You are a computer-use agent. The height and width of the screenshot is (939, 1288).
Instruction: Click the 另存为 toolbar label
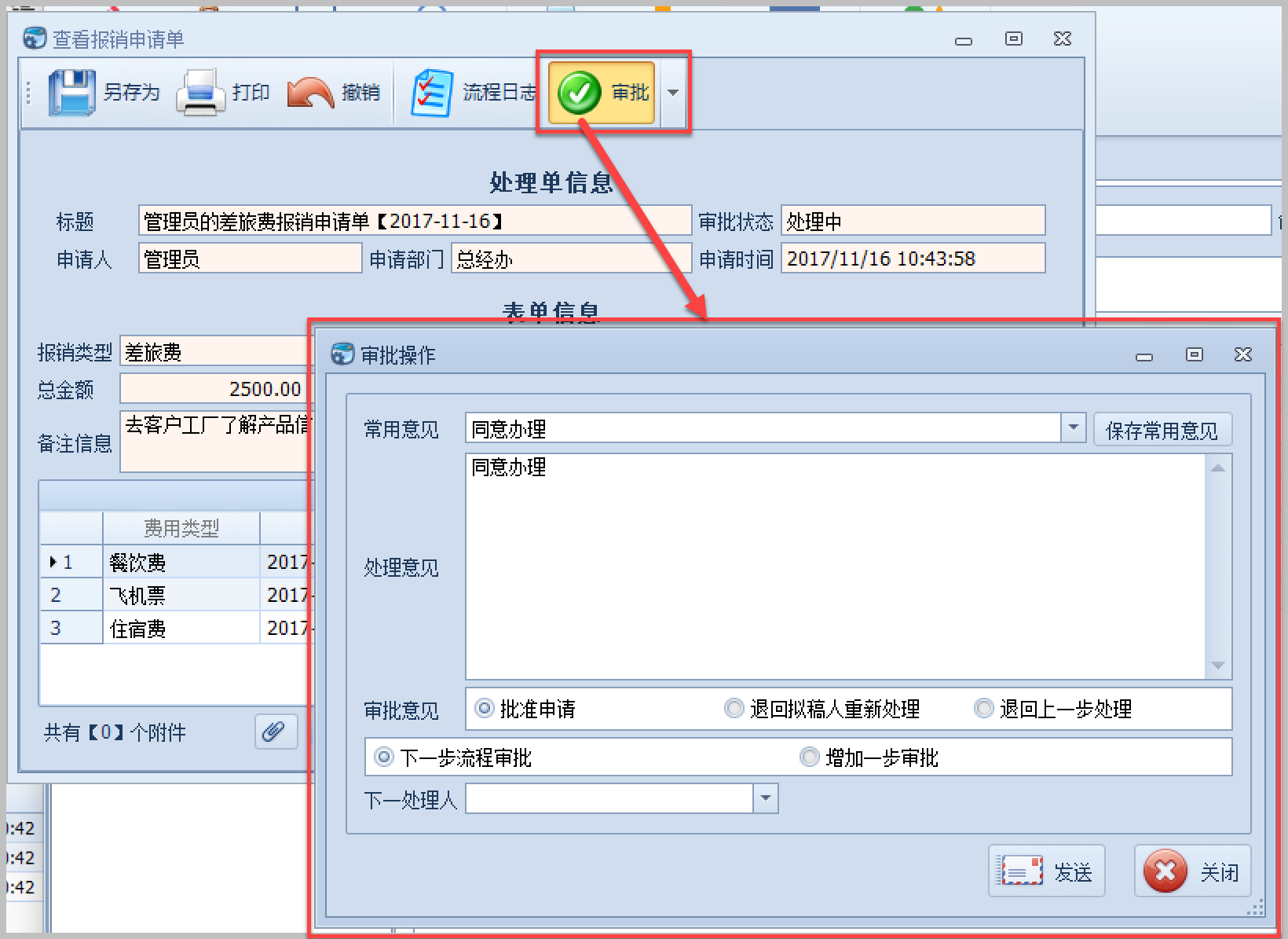click(x=132, y=93)
